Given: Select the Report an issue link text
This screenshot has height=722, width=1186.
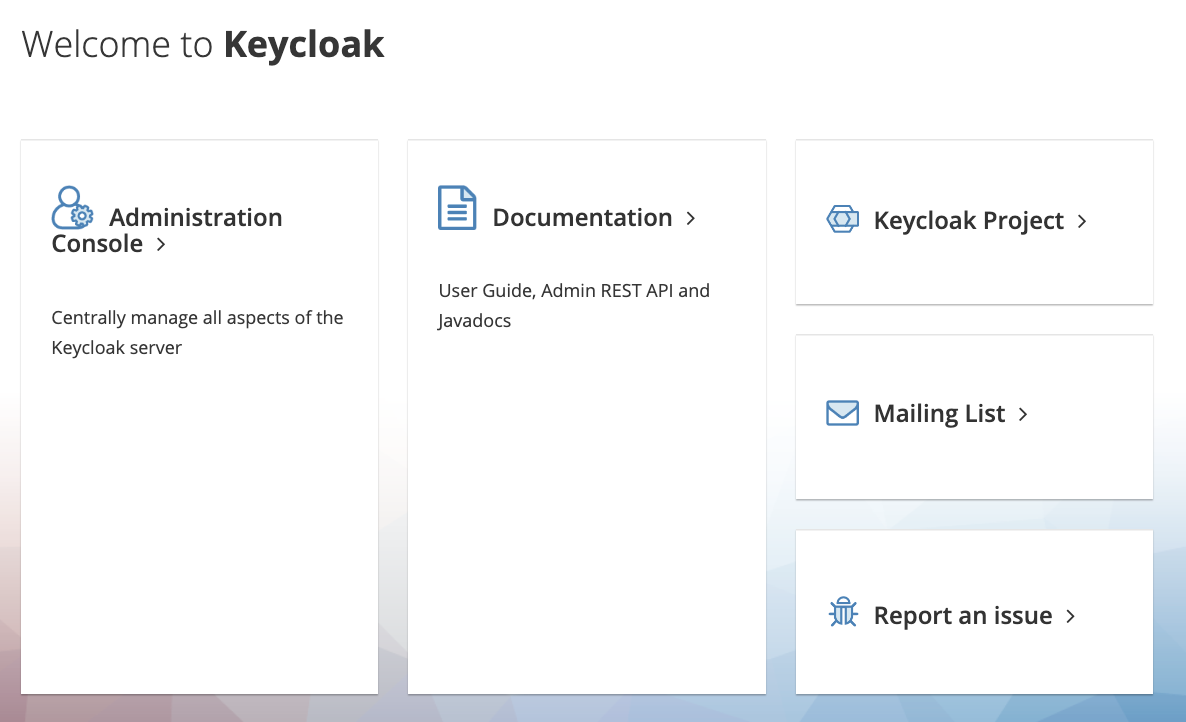Looking at the screenshot, I should pyautogui.click(x=962, y=616).
